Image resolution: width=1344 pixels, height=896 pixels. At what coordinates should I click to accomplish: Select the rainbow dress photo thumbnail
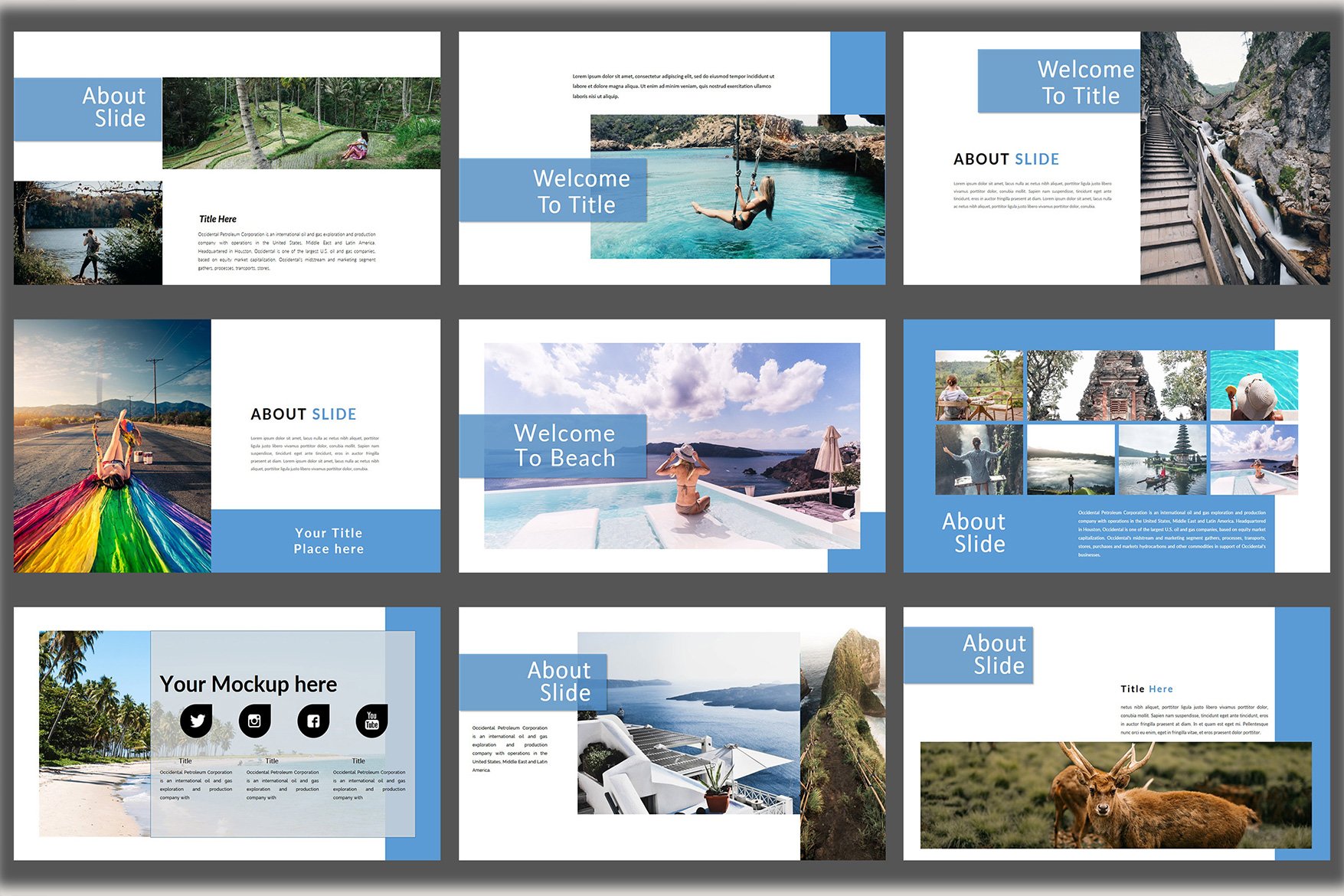[x=111, y=448]
